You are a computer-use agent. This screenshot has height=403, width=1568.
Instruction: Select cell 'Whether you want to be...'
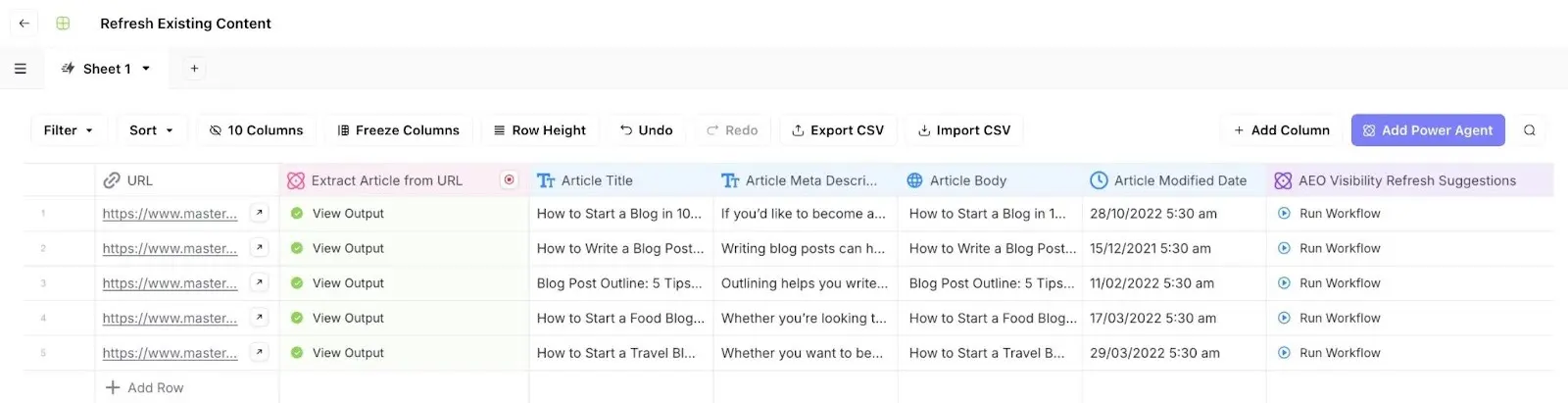[806, 353]
